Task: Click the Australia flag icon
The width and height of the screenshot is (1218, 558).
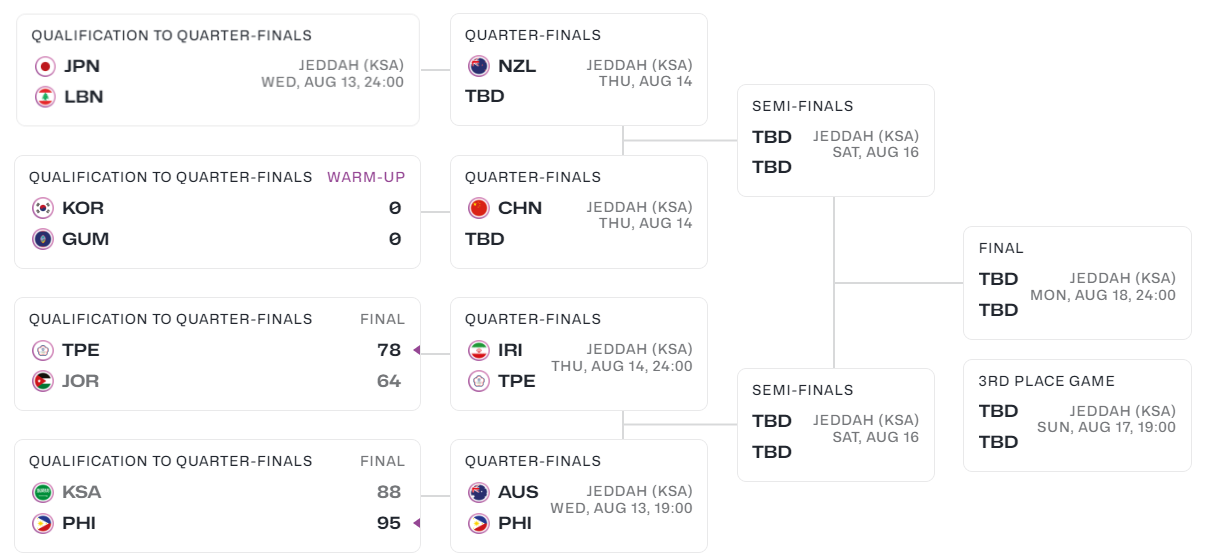Action: pos(479,492)
